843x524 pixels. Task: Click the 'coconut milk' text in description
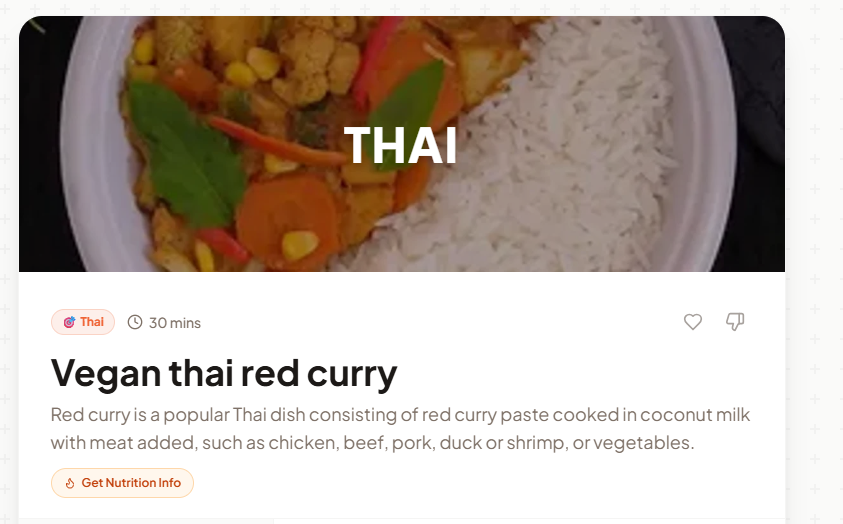[x=695, y=415]
